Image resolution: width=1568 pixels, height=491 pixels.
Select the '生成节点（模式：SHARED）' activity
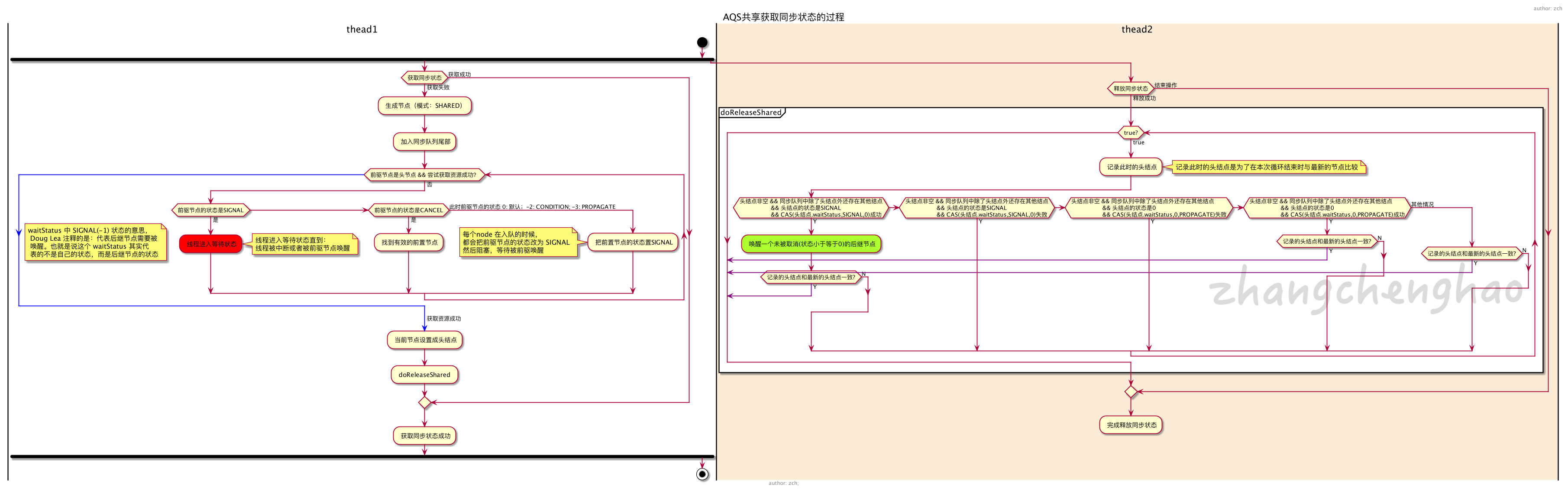[x=424, y=106]
